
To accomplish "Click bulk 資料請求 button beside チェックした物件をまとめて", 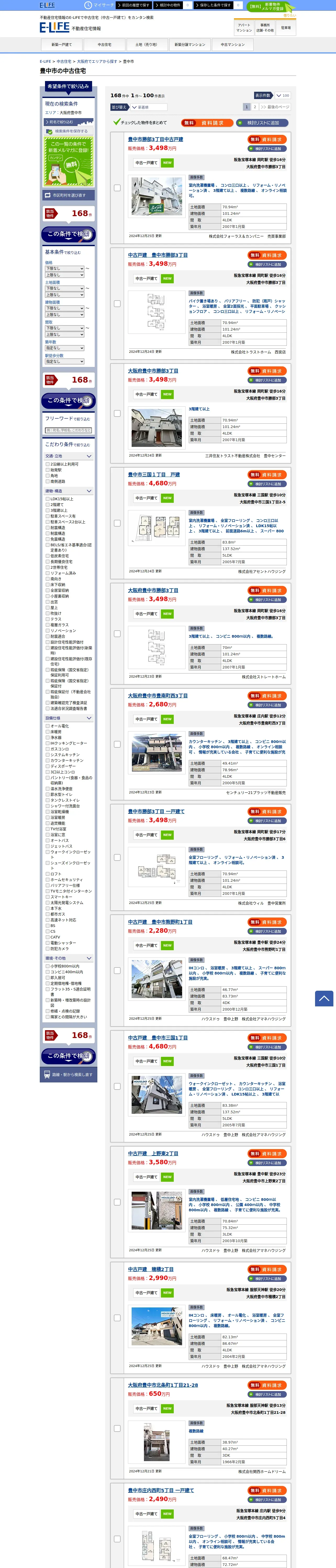I will tap(207, 122).
